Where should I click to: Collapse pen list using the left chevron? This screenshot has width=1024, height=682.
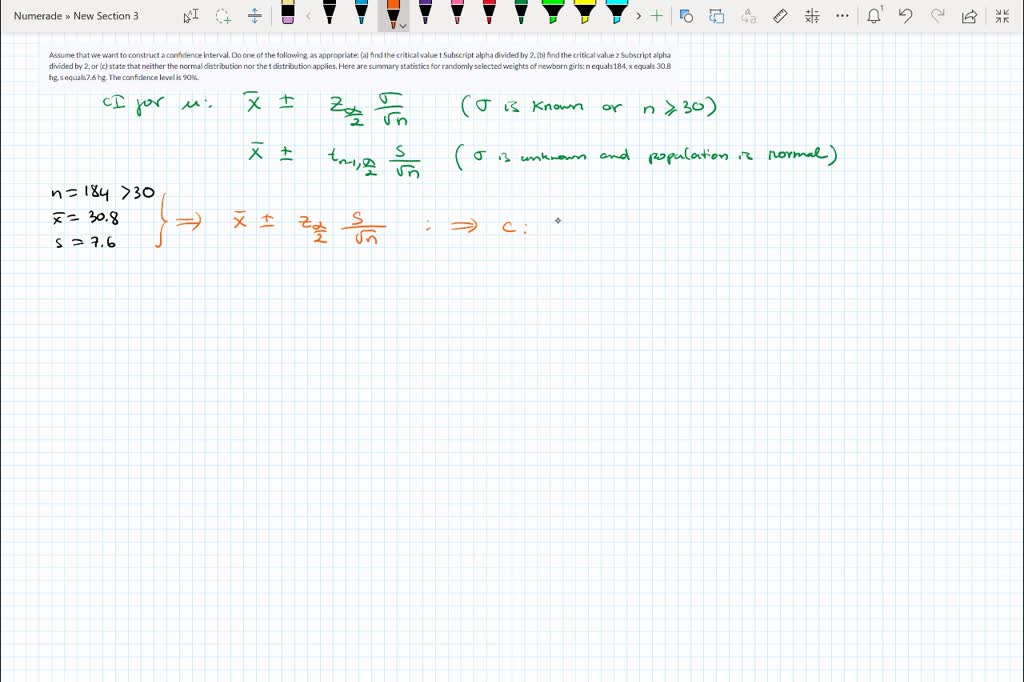click(x=308, y=15)
